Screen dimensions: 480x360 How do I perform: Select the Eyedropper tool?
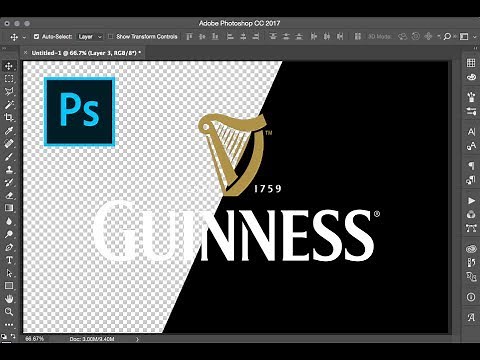coord(9,130)
